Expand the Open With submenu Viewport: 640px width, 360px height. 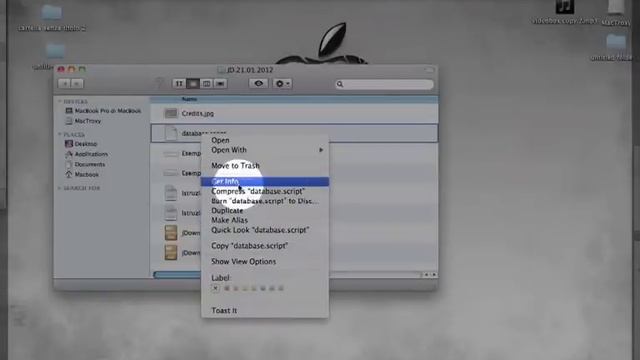click(265, 150)
